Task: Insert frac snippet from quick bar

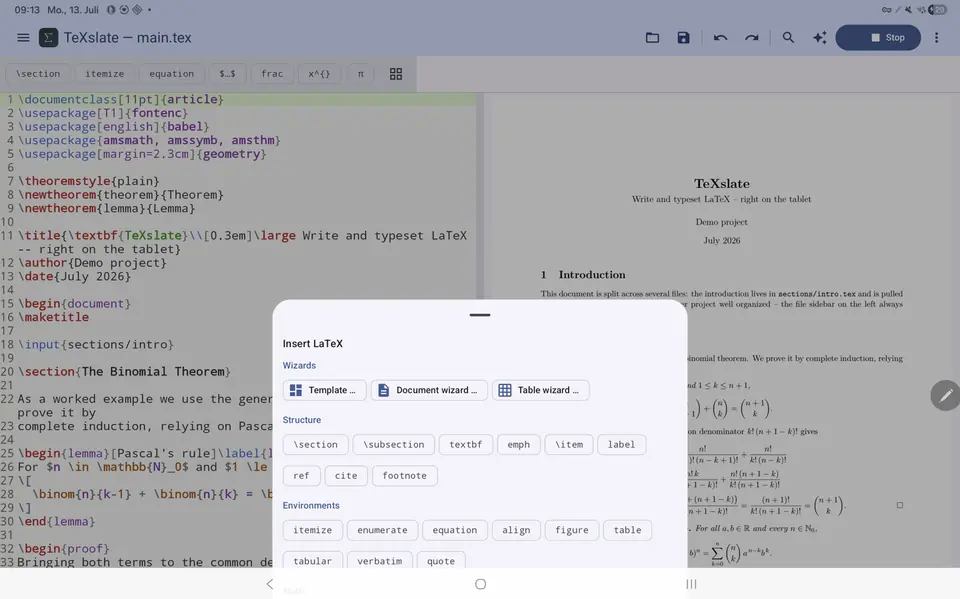Action: point(272,73)
